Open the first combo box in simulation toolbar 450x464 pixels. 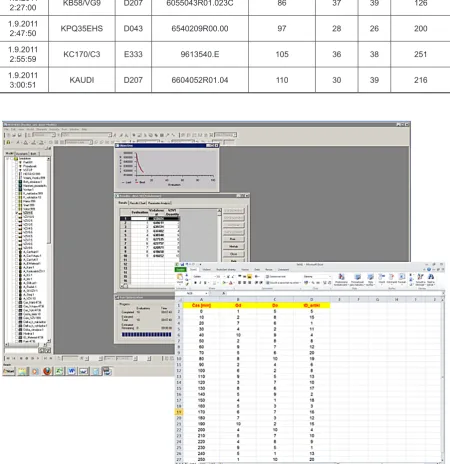tap(44, 135)
